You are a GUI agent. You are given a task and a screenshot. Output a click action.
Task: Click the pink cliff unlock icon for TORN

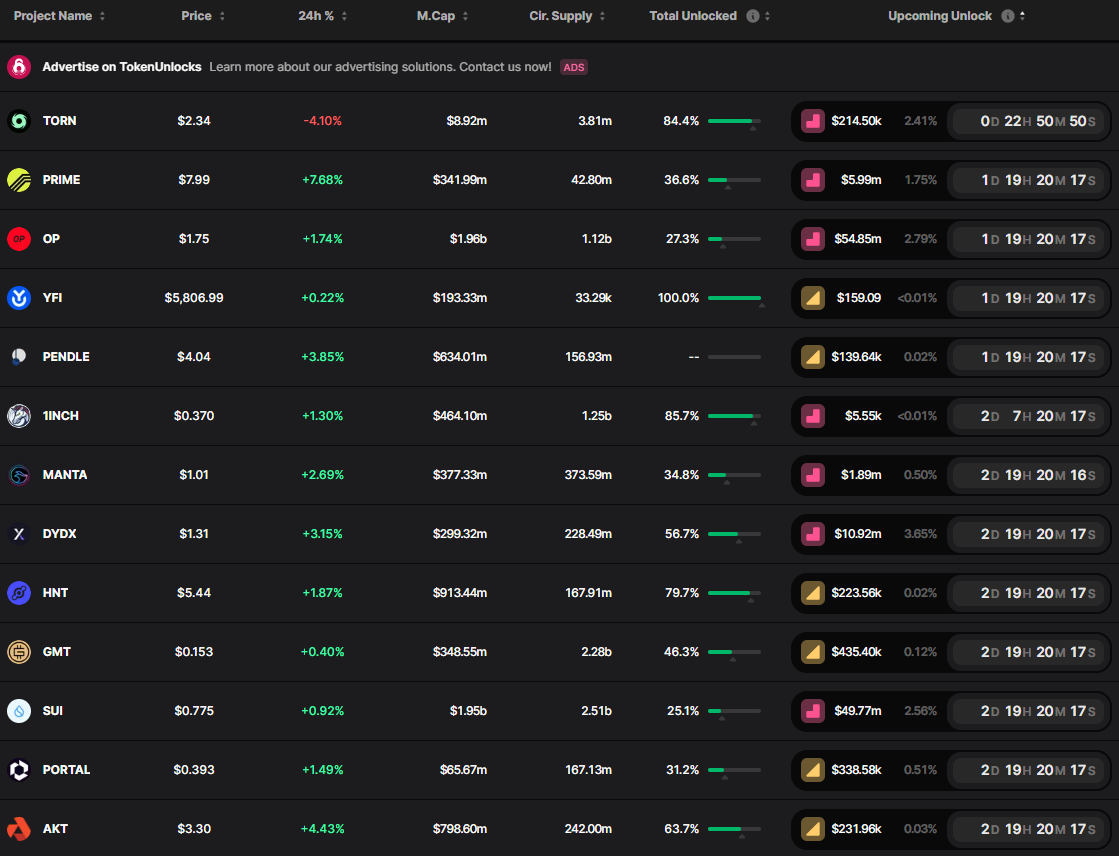click(x=813, y=121)
